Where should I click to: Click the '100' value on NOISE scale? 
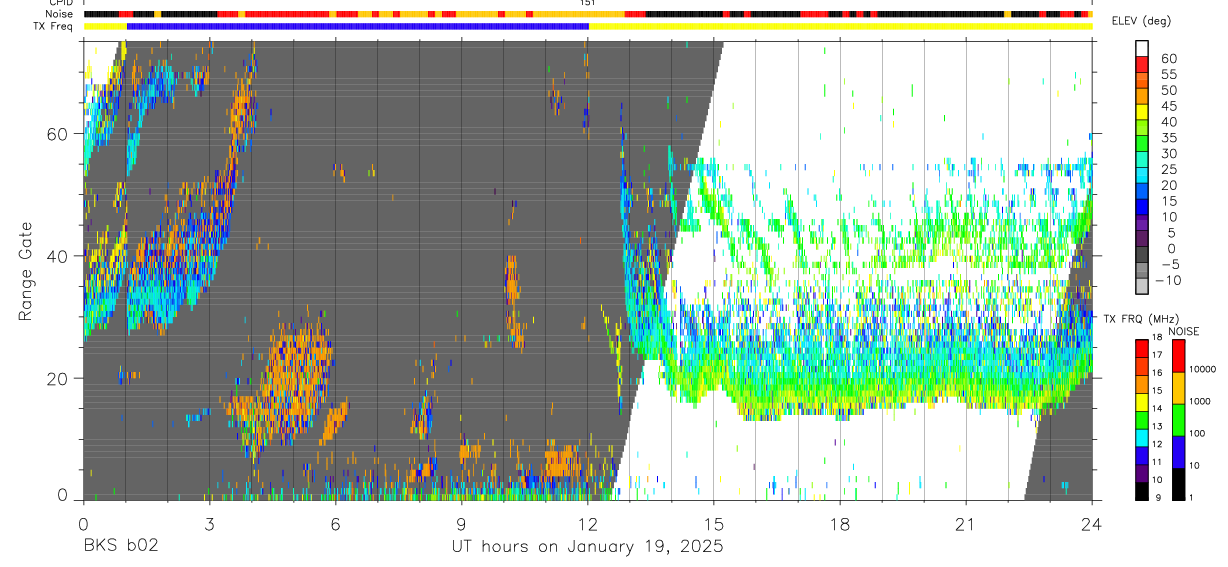(1198, 433)
